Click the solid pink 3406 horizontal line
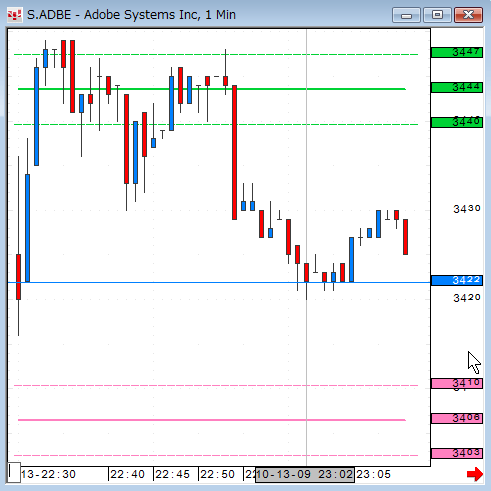Viewport: 491px width, 491px height. (212, 420)
